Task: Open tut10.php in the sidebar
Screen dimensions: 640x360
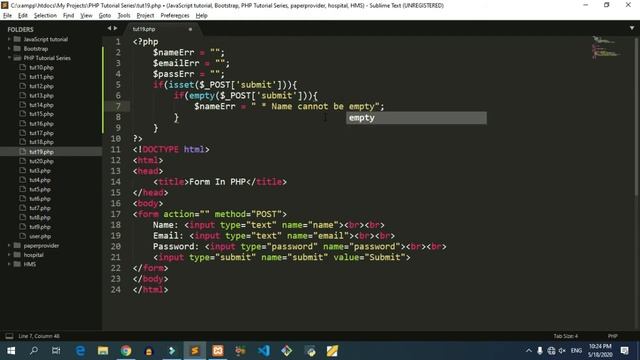Action: tap(41, 67)
